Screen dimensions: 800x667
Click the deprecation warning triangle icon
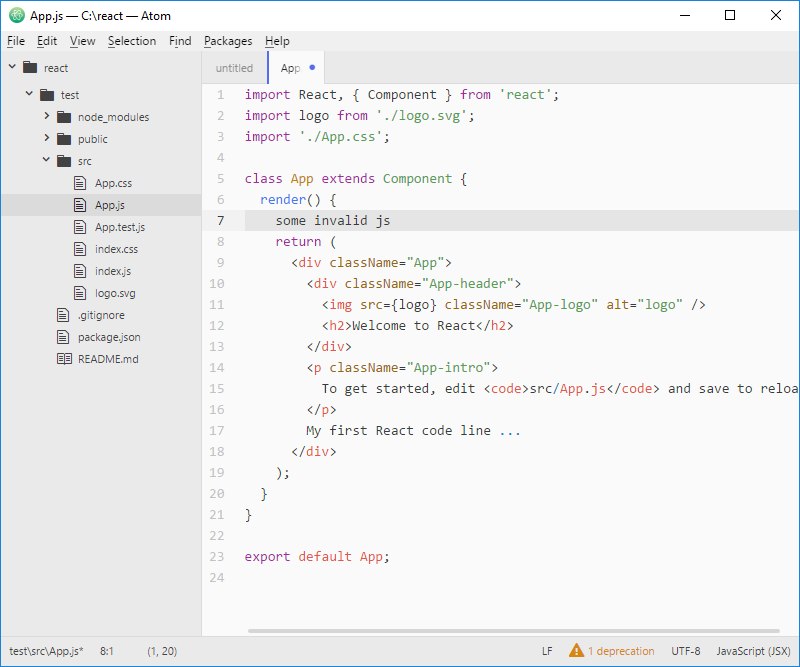[x=576, y=651]
